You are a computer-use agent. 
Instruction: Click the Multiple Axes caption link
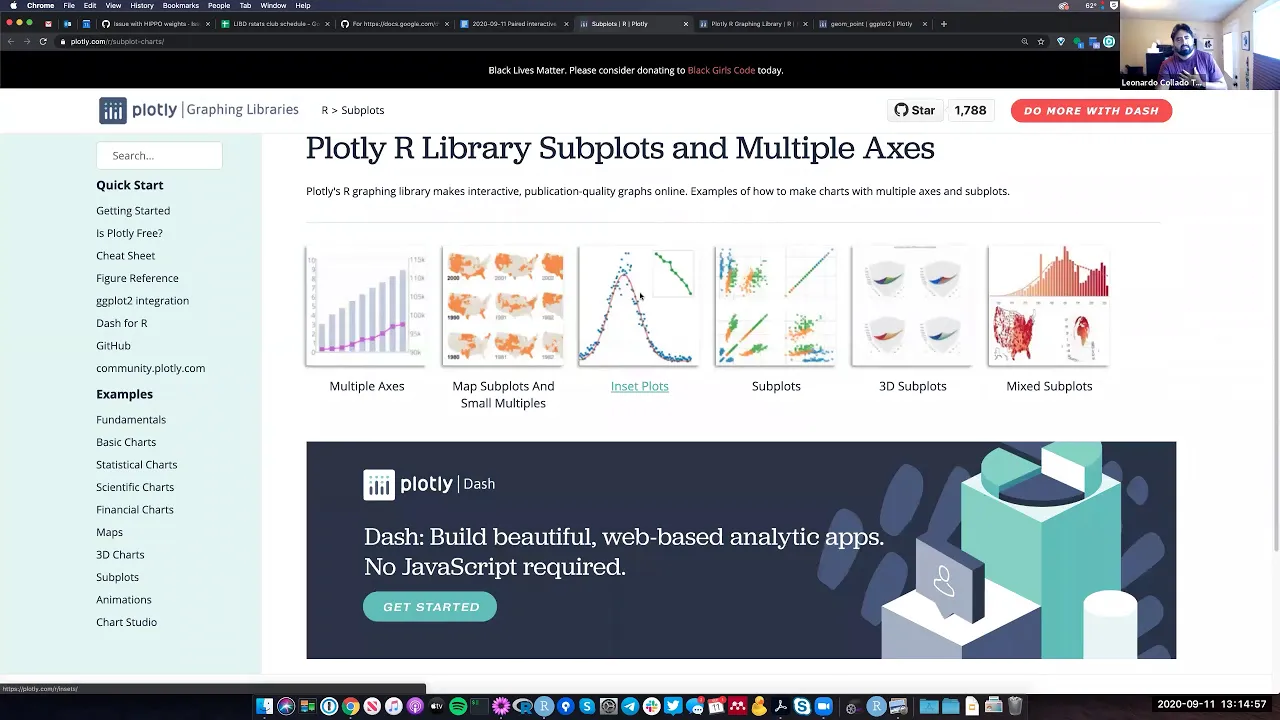pyautogui.click(x=367, y=386)
